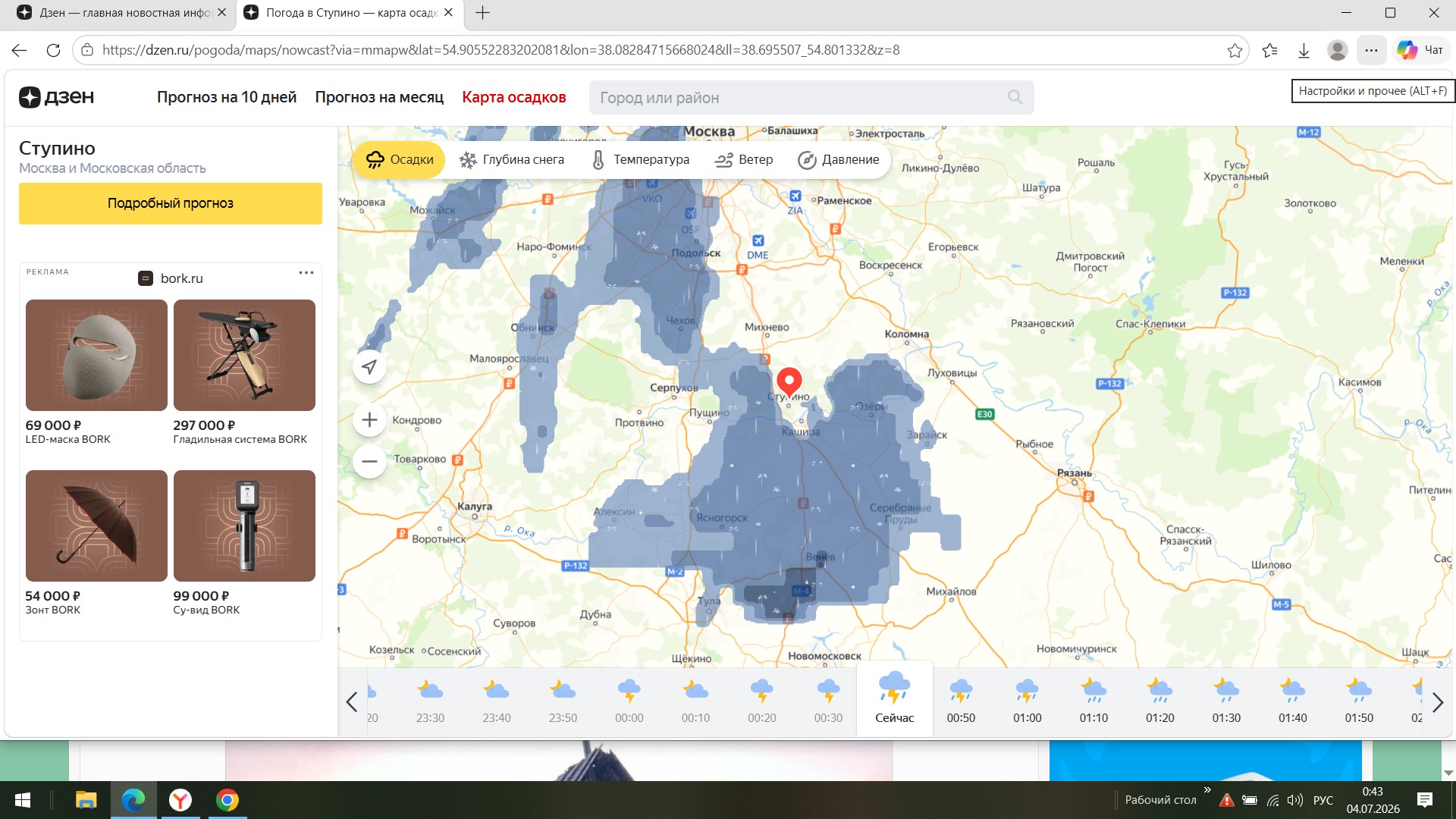Select the 01:50 timeline slot
The image size is (1456, 819).
tap(1359, 701)
